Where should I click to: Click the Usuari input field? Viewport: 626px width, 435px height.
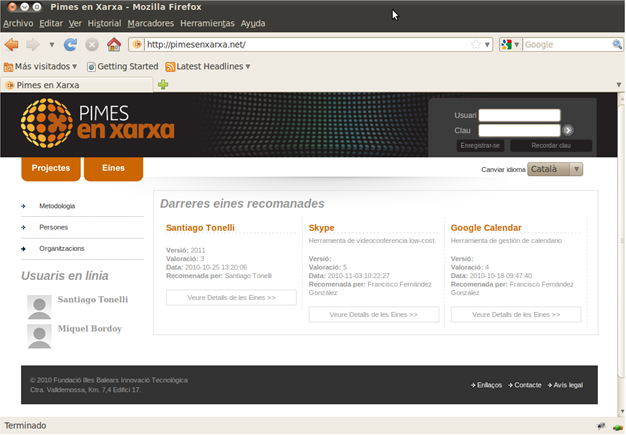point(519,115)
